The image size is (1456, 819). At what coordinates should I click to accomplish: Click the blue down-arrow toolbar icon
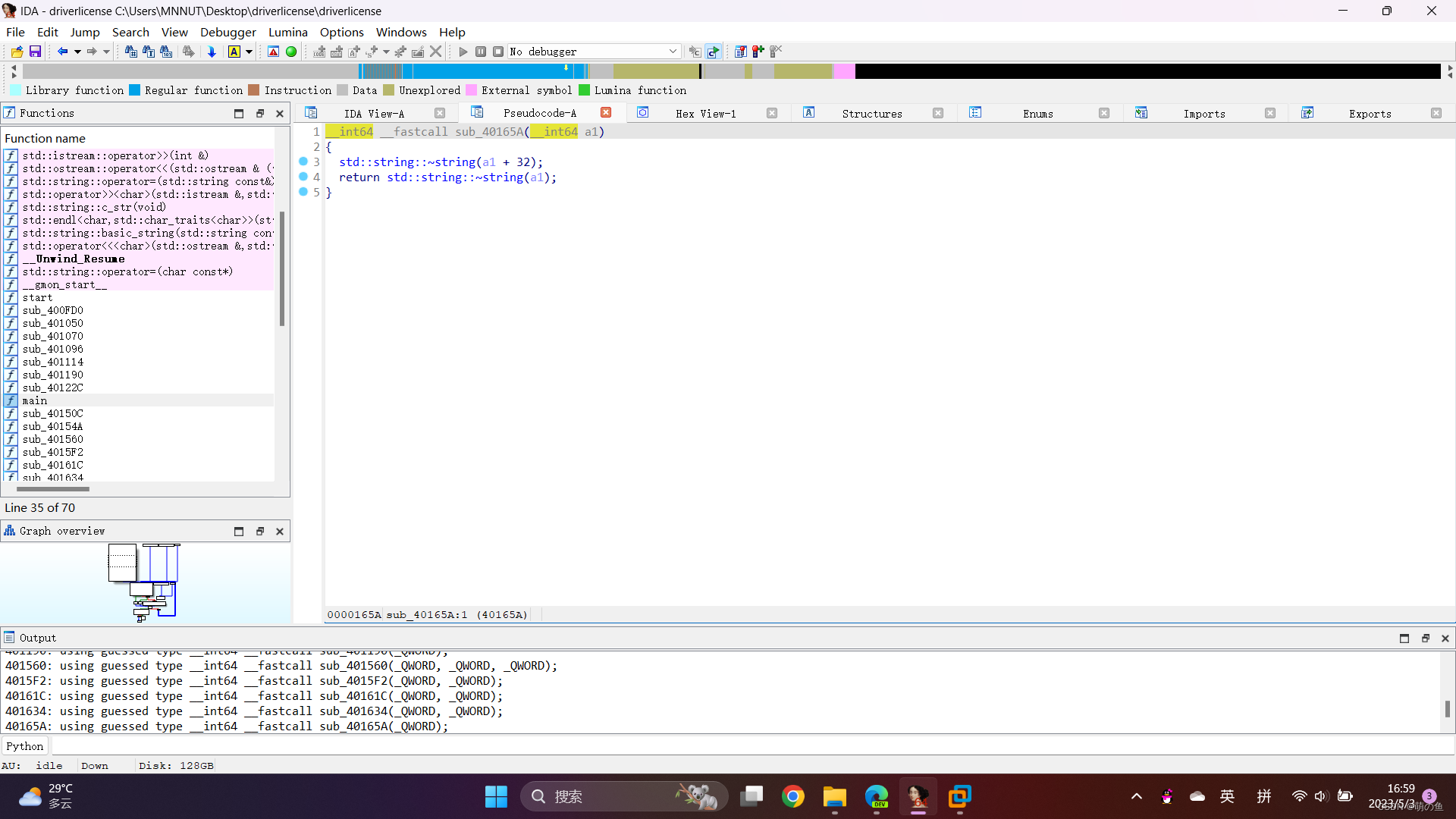coord(212,52)
